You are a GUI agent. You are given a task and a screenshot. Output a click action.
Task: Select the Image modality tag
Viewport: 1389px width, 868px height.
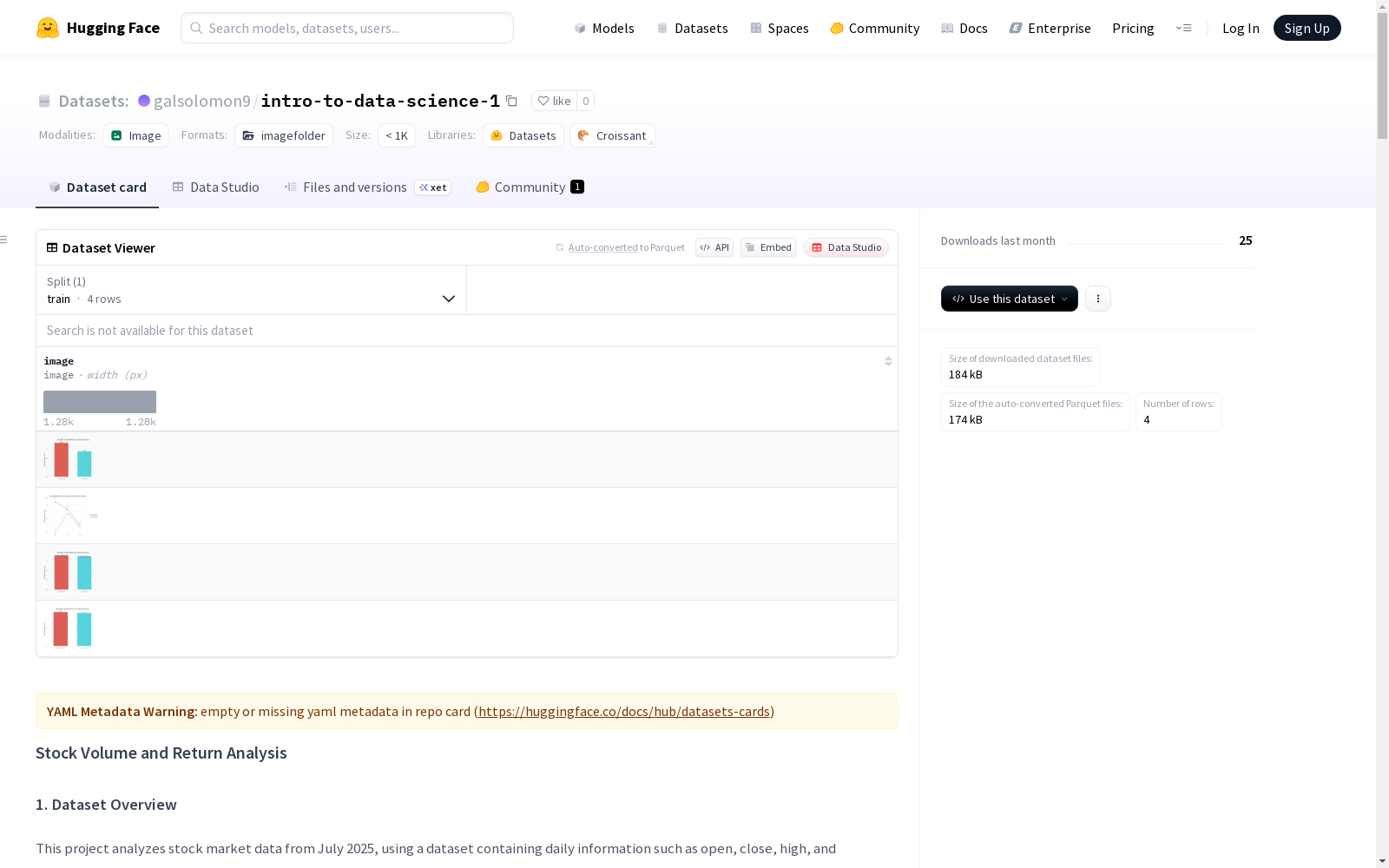(x=136, y=135)
